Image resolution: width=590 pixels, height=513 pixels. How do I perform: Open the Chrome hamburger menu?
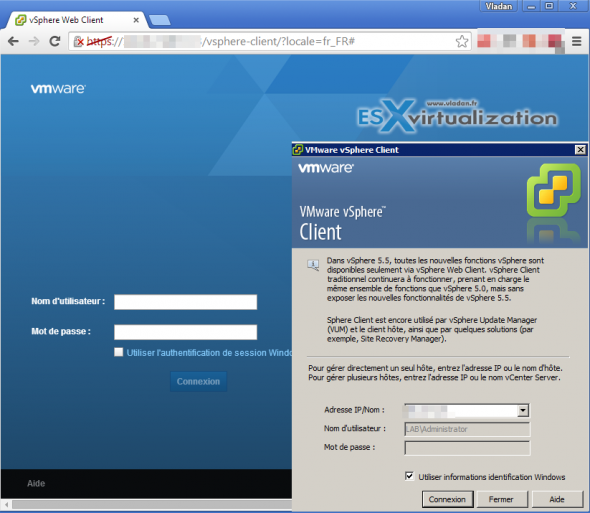click(x=576, y=41)
